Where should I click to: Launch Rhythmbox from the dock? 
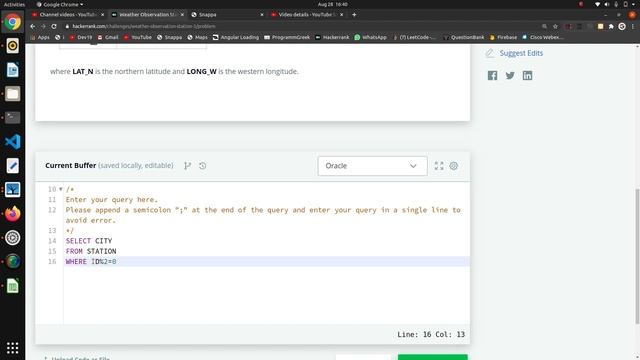(12, 46)
